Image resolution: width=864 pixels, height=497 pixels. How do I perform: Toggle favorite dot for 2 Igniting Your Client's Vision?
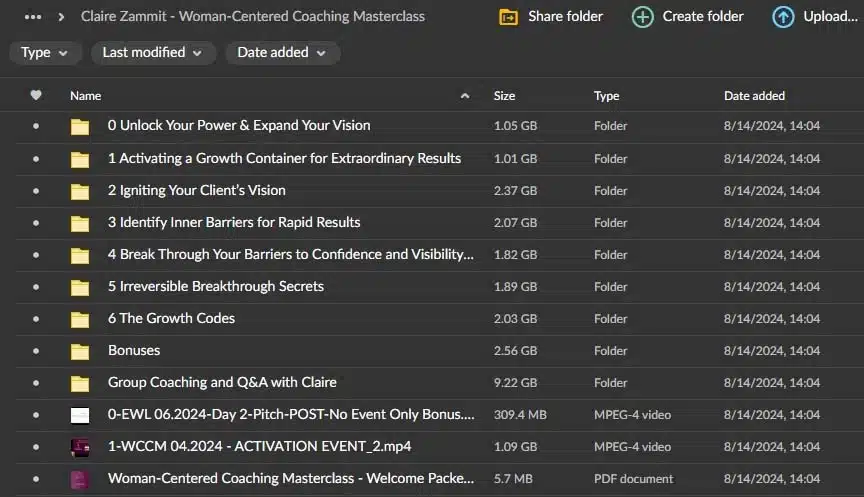(x=36, y=191)
